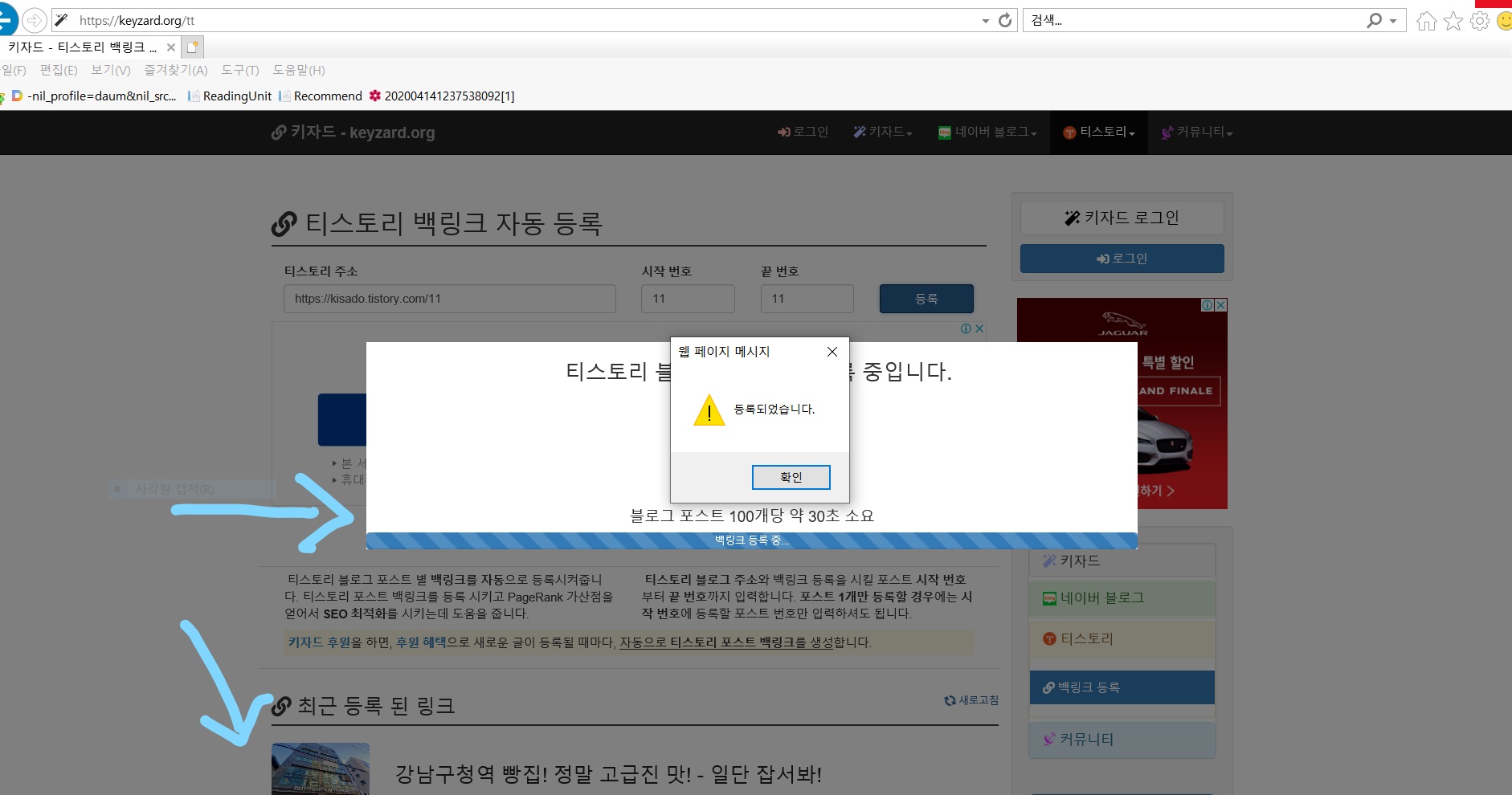Select 커뮤니티 in the sidebar menu
The width and height of the screenshot is (1512, 795).
[1122, 740]
